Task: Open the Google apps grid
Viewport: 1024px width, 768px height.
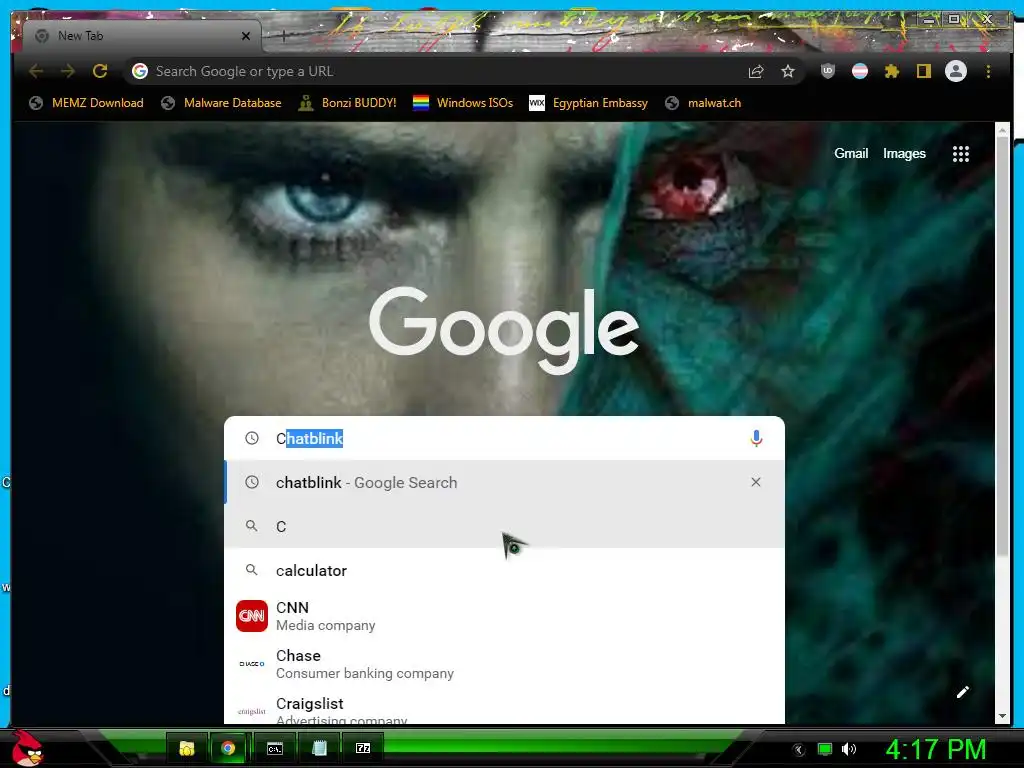Action: [961, 154]
